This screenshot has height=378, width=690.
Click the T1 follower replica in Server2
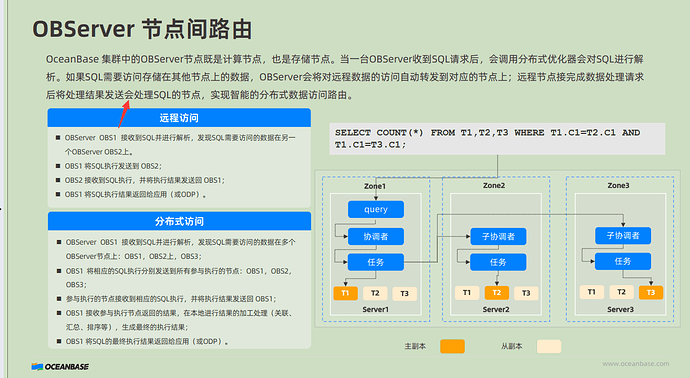pyautogui.click(x=467, y=293)
